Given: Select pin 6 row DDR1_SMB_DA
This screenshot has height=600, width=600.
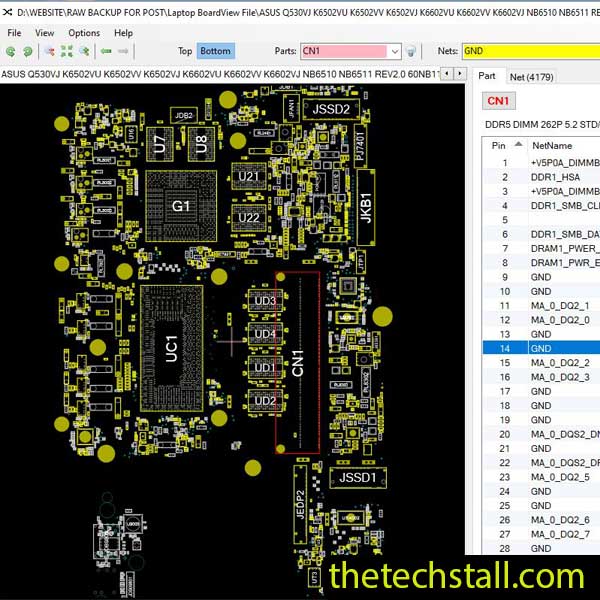Looking at the screenshot, I should click(541, 234).
